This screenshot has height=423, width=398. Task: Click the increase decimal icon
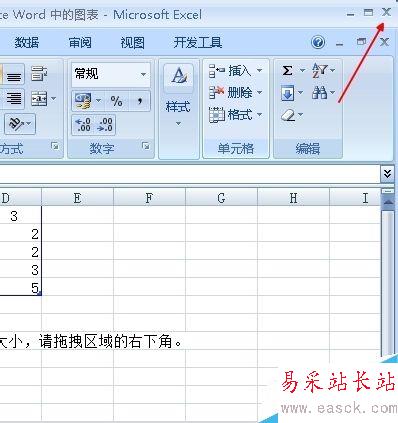tap(83, 124)
